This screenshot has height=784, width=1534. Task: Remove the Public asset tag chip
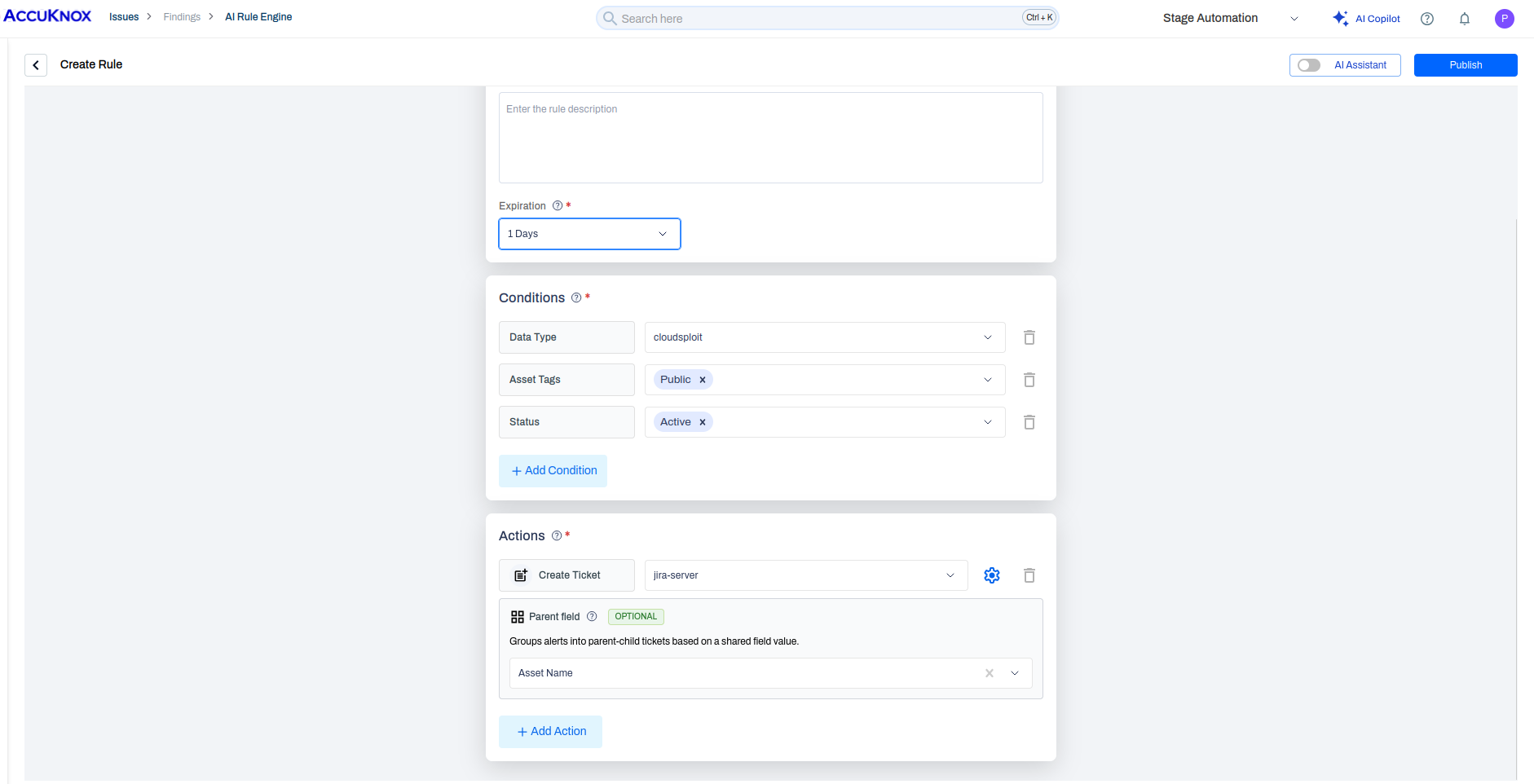703,380
